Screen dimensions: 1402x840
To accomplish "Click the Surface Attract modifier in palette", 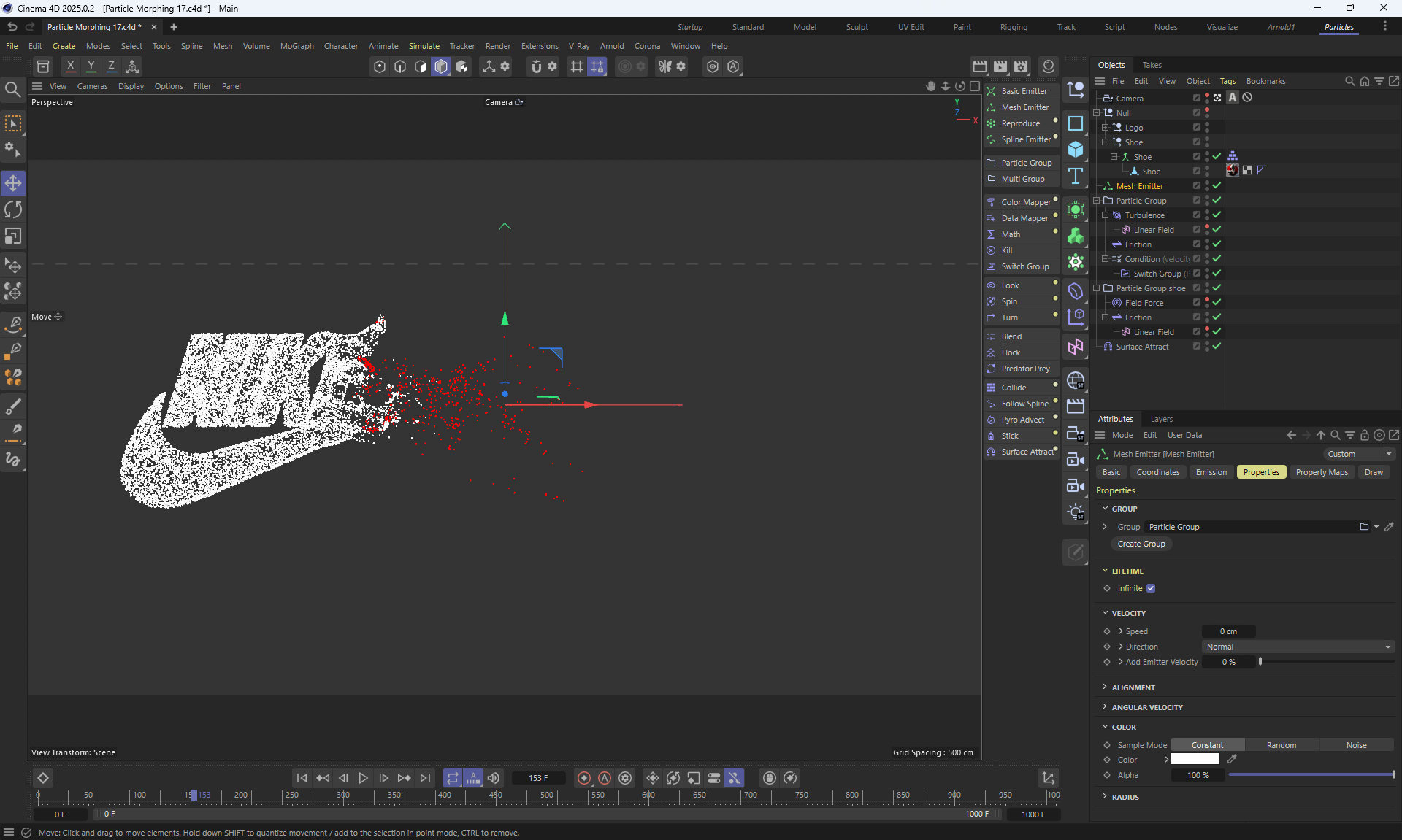I will point(1027,452).
